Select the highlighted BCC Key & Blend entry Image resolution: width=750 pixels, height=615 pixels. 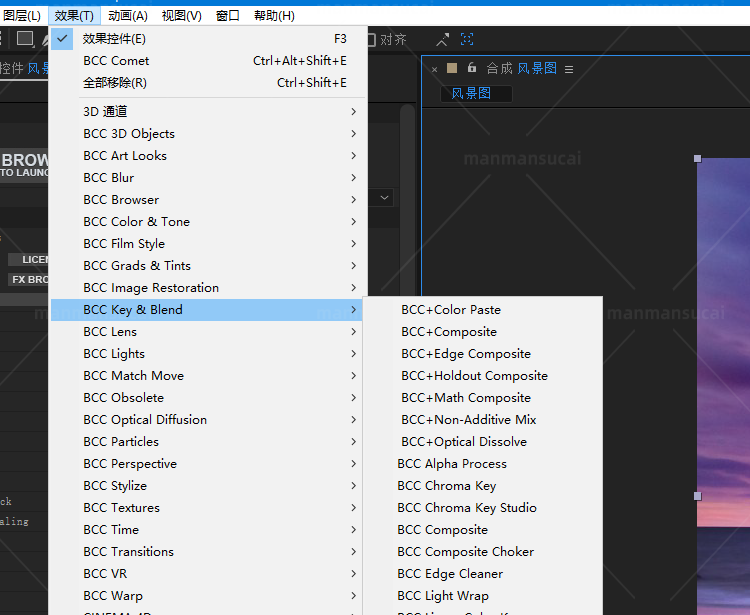208,309
